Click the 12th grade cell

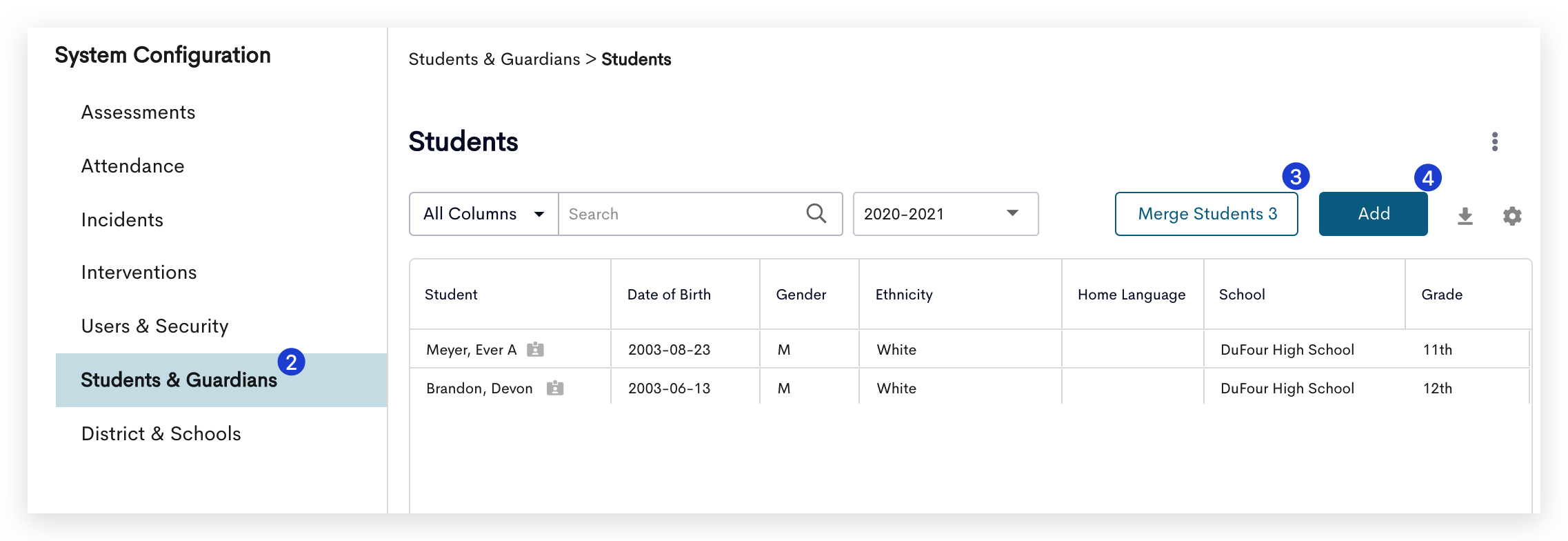click(1438, 388)
